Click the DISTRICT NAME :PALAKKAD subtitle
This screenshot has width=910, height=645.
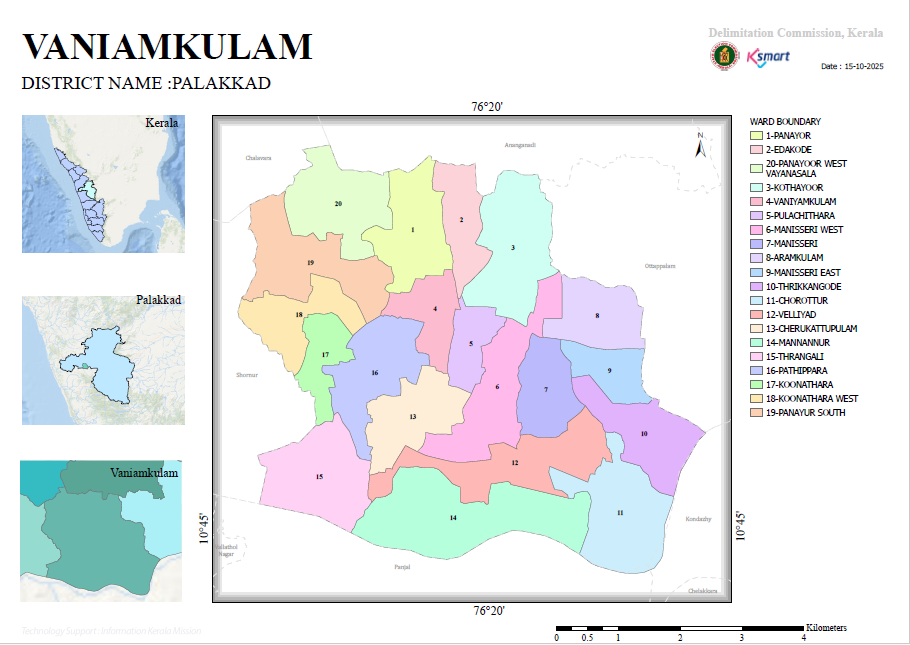pos(146,83)
